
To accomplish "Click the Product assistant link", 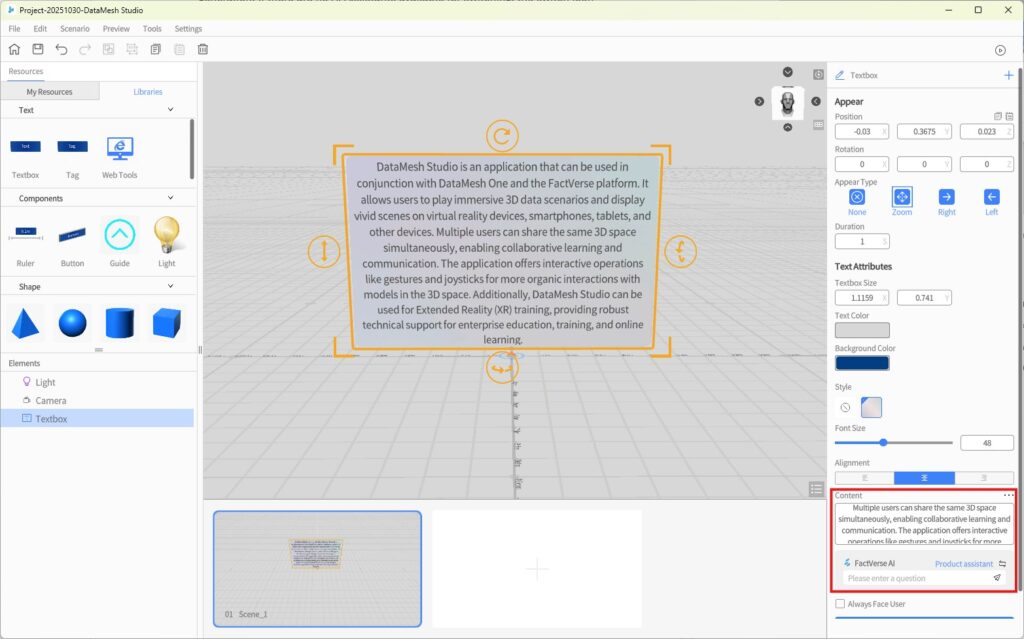I will coord(963,564).
